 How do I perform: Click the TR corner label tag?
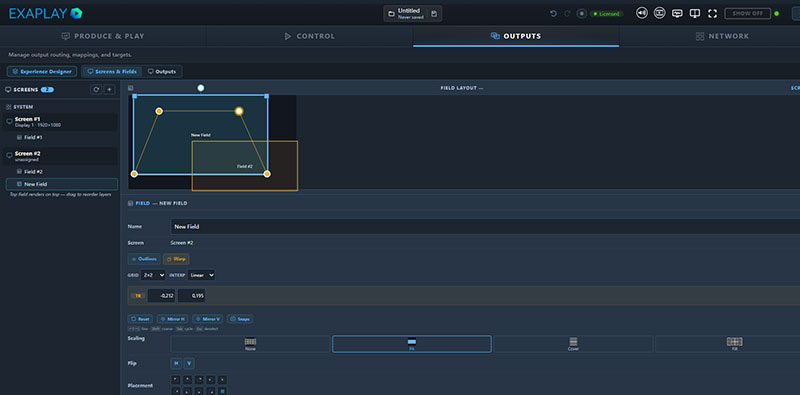pos(137,295)
